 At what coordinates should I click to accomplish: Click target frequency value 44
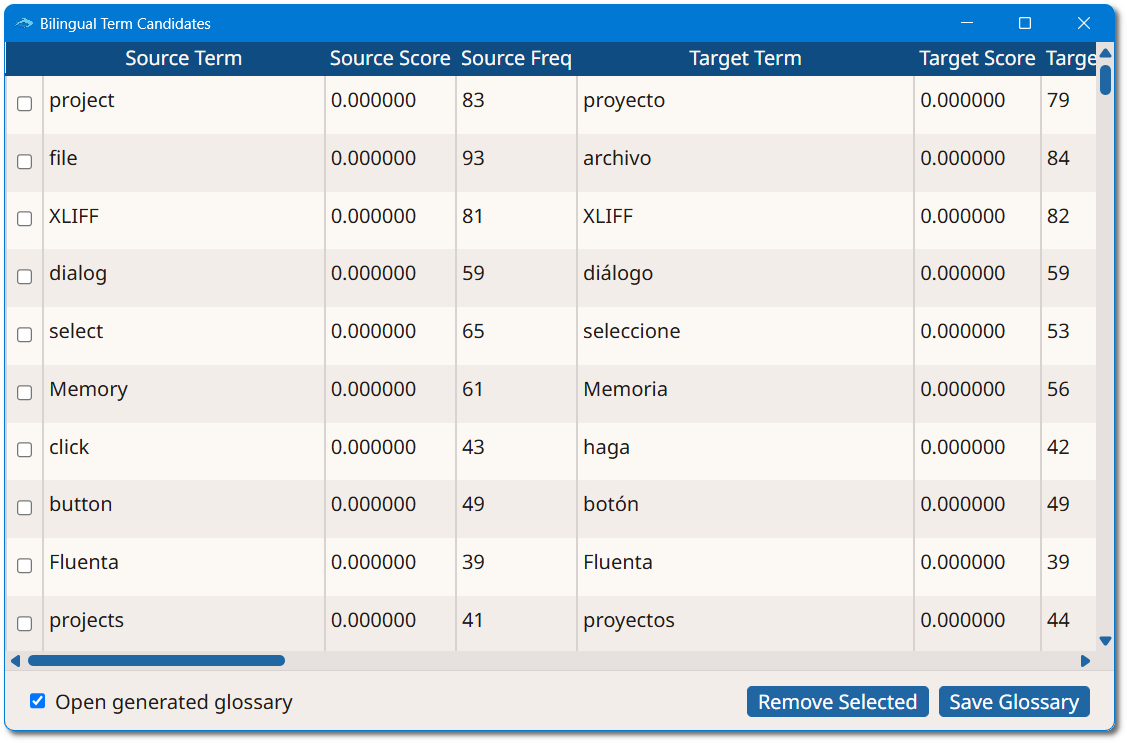pos(1058,620)
